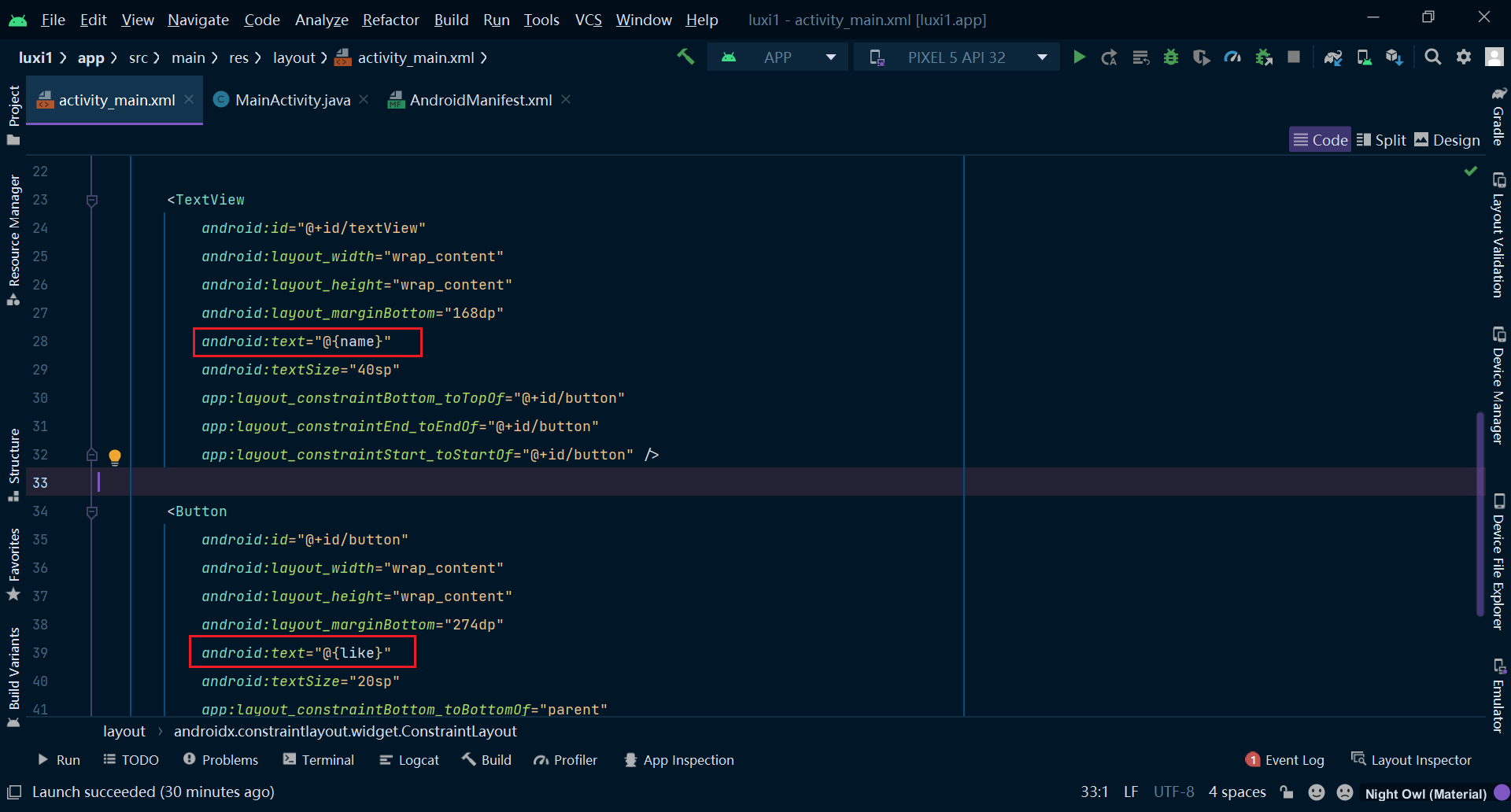Screen dimensions: 1511x812
Task: Open the Project tool window
Action: point(13,115)
